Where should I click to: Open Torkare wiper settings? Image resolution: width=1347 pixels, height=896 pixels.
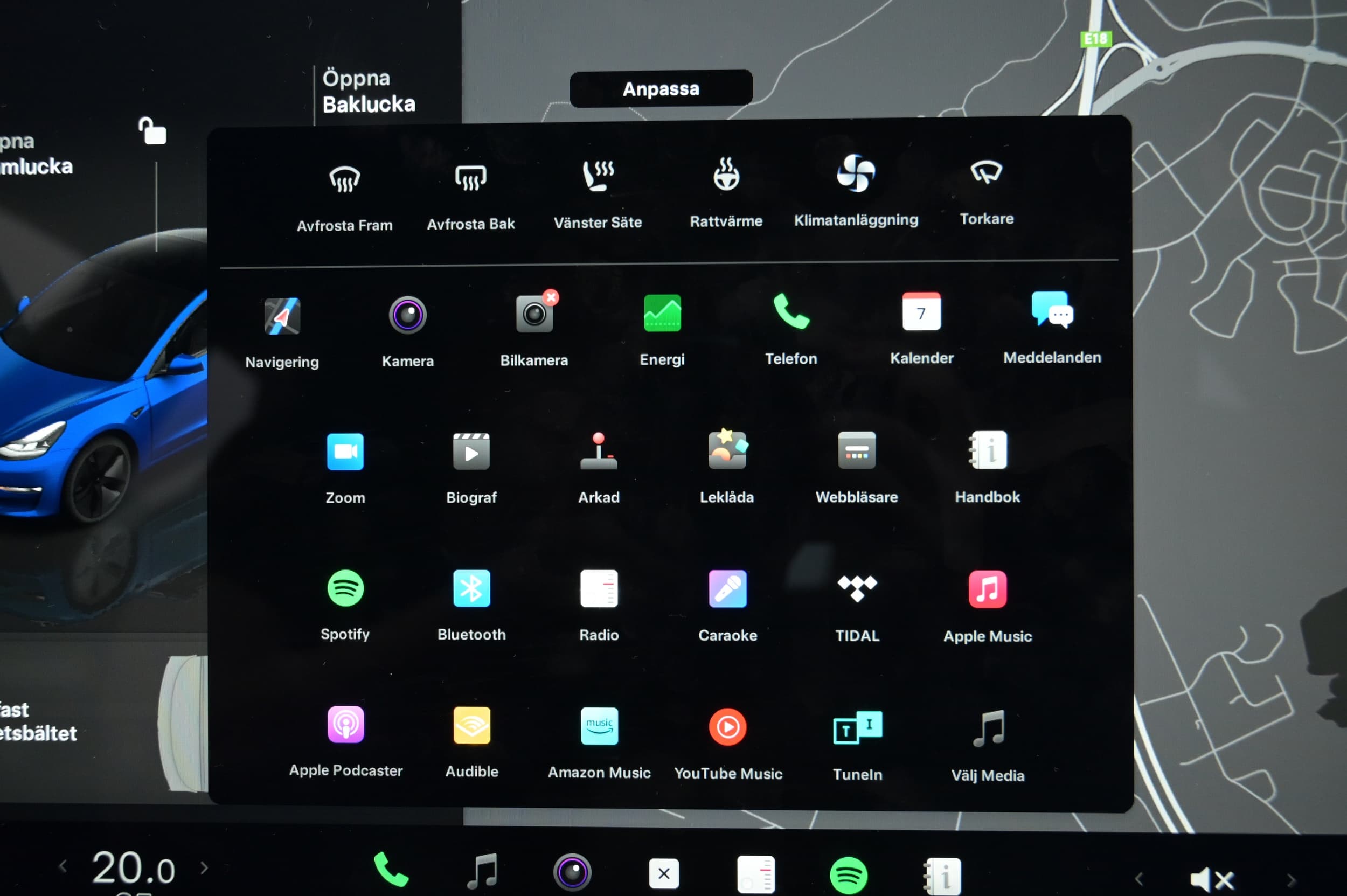pyautogui.click(x=987, y=192)
